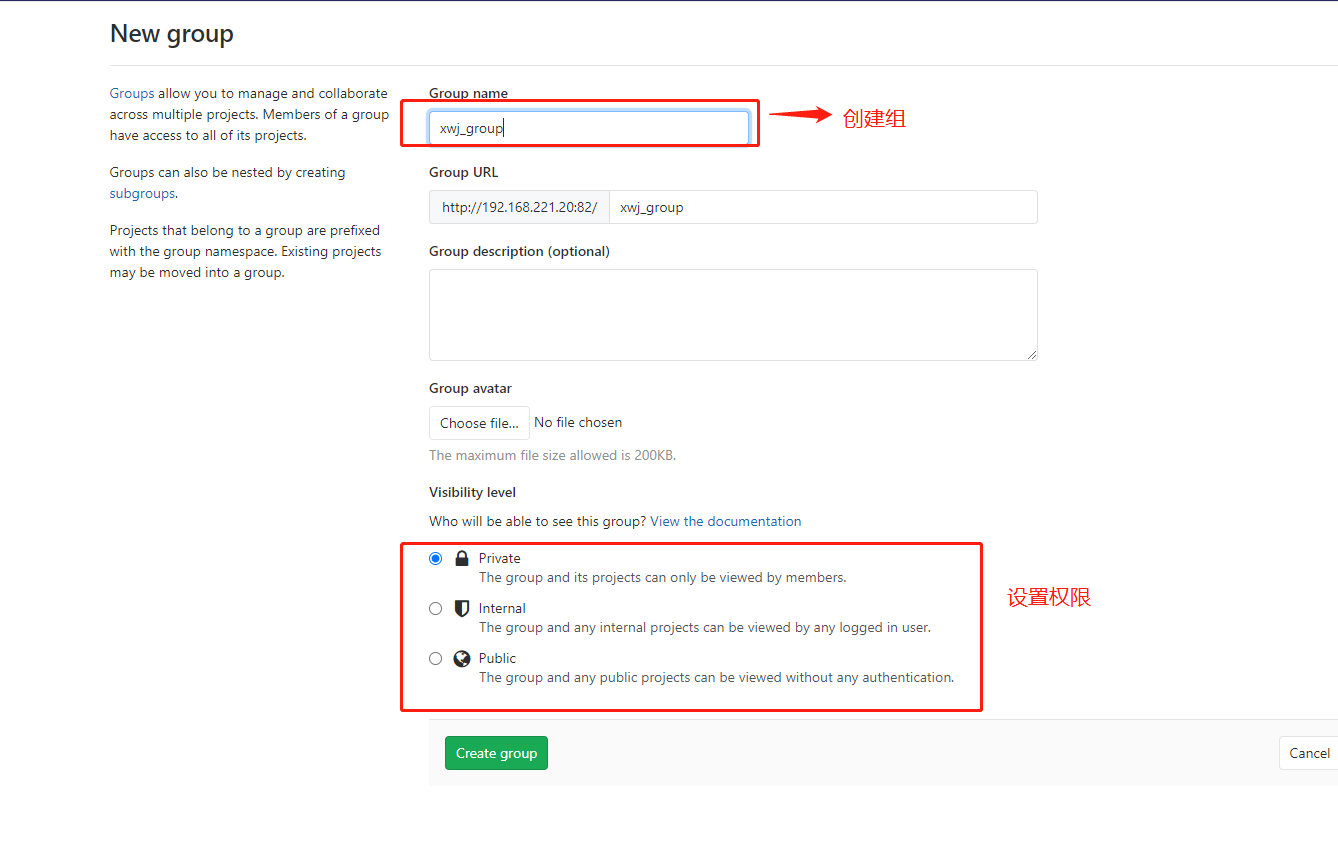
Task: Click the 'Internal' option label
Action: point(502,608)
